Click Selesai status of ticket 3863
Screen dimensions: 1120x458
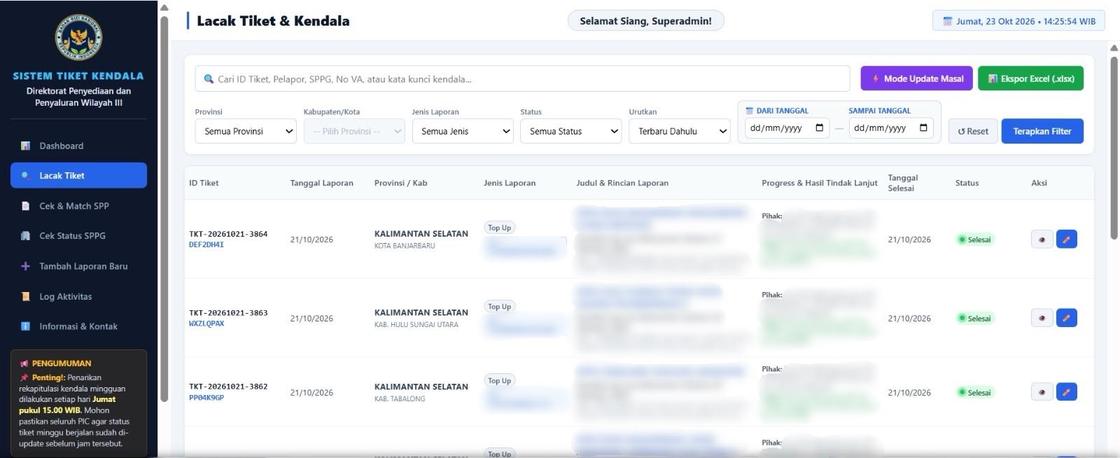pos(976,318)
